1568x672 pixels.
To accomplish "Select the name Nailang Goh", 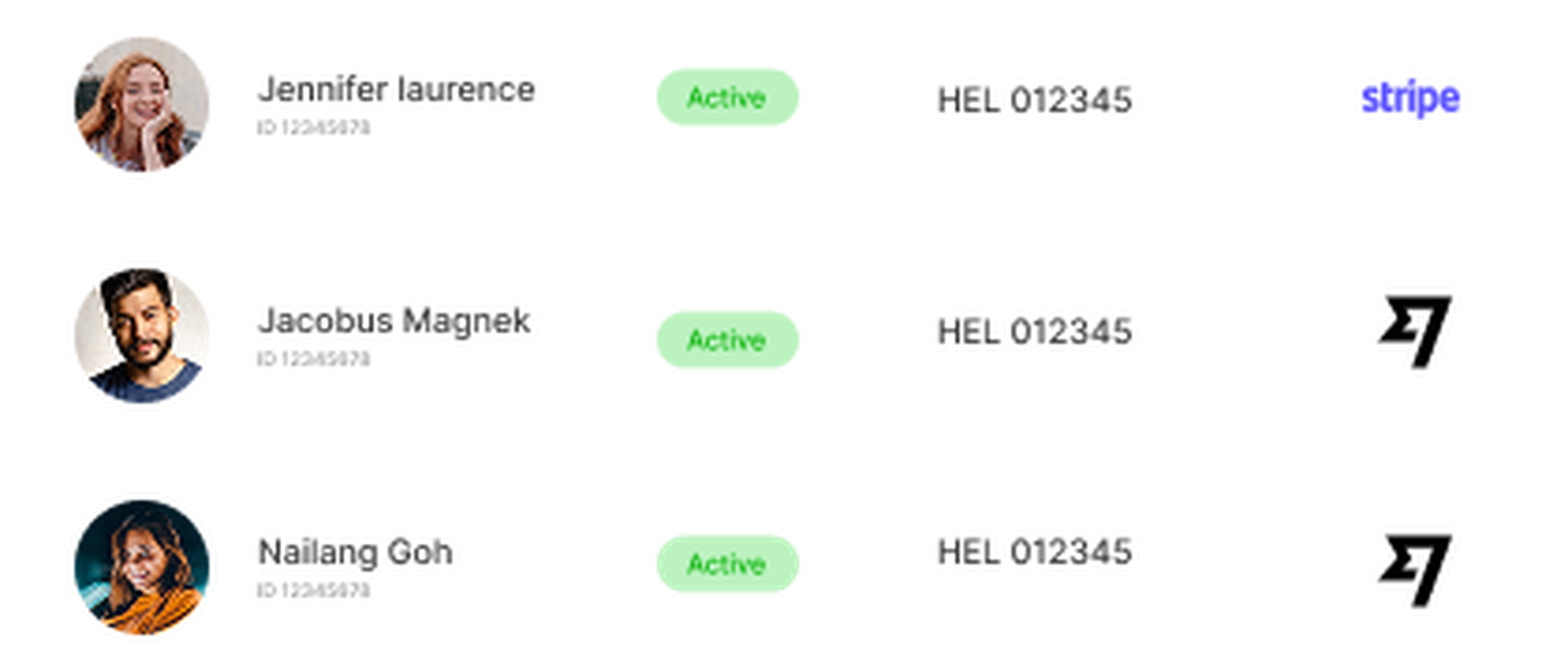I will (x=355, y=552).
